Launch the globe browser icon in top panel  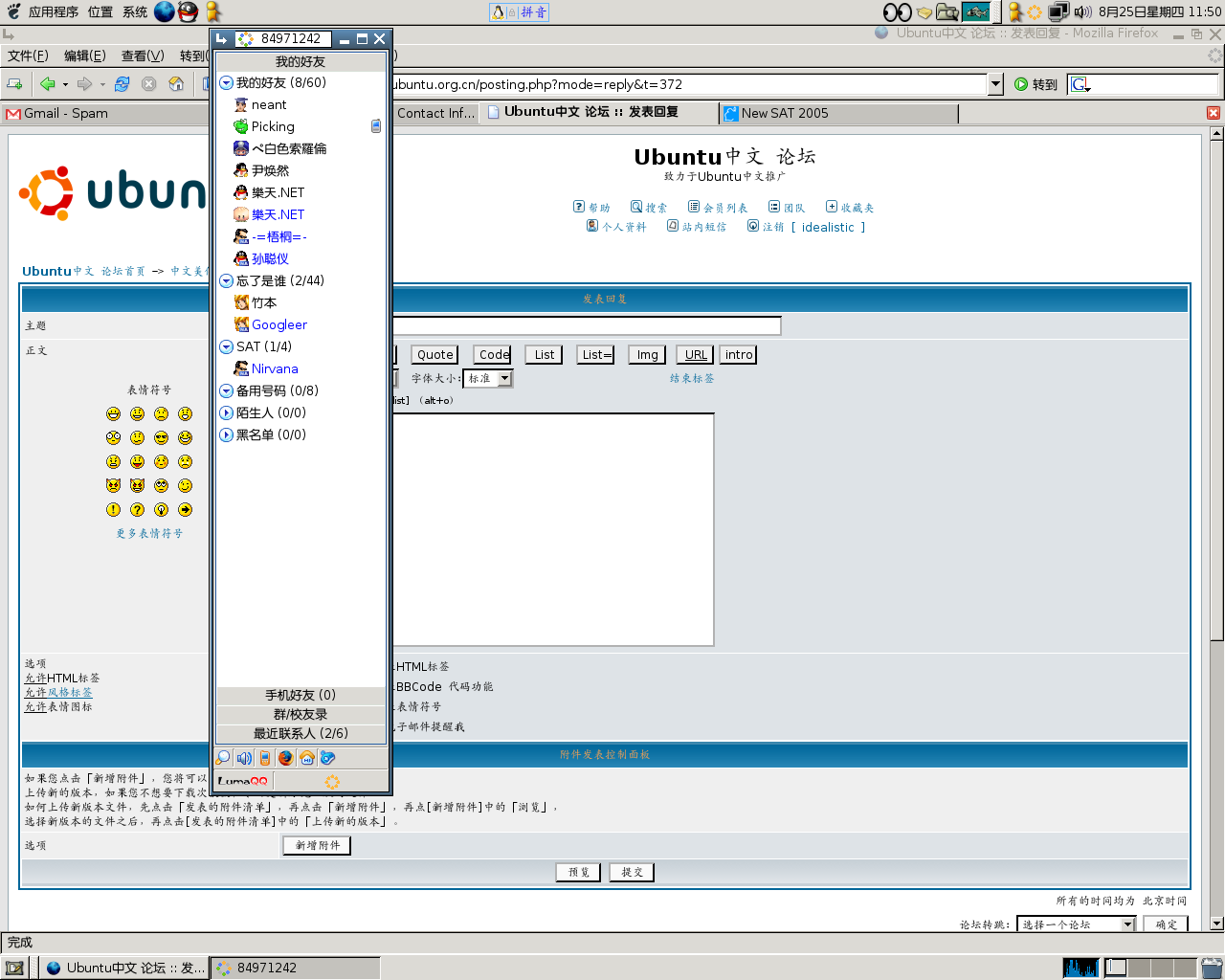click(165, 11)
